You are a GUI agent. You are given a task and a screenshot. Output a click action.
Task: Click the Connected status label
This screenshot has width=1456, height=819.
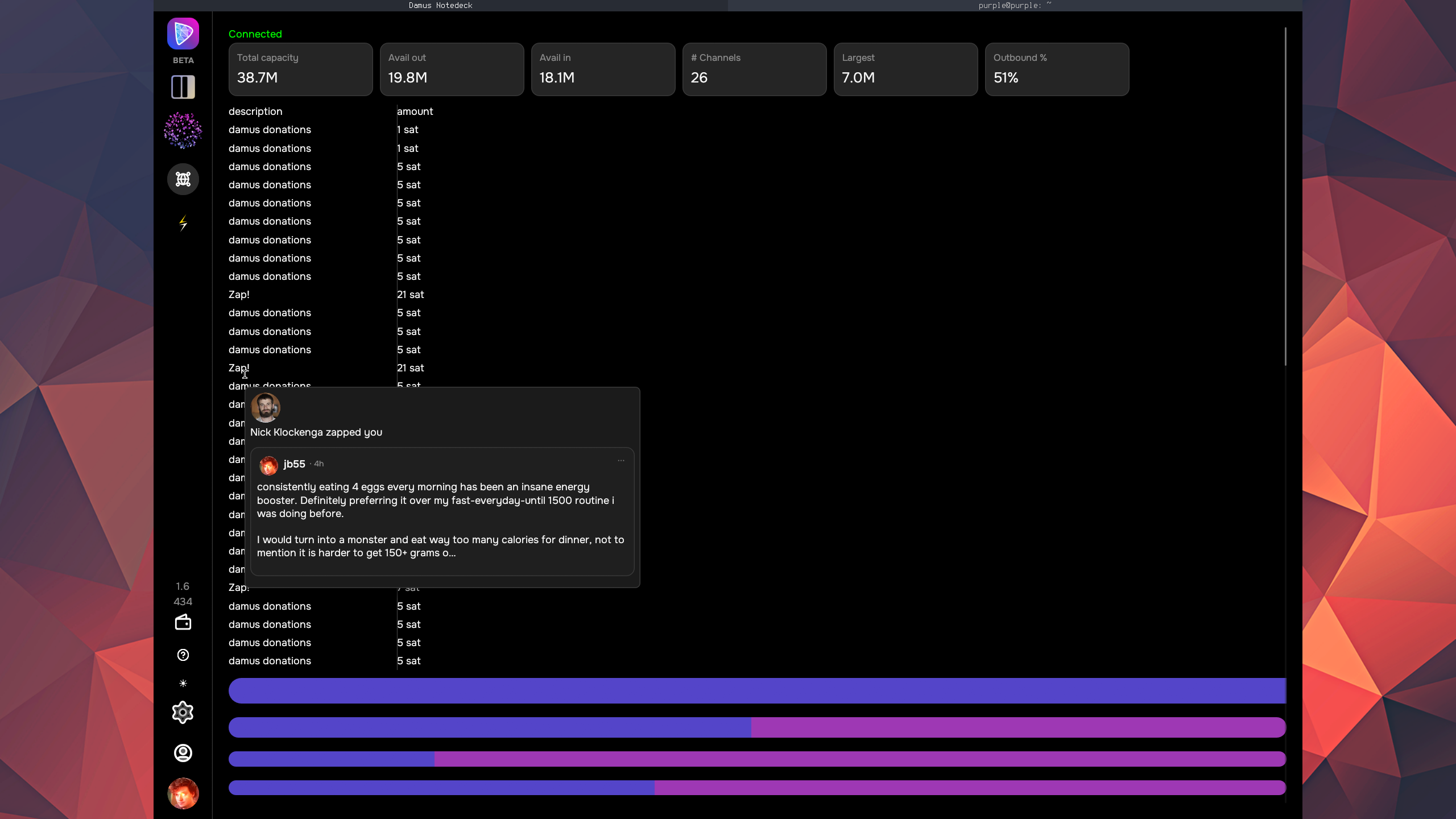(x=255, y=34)
